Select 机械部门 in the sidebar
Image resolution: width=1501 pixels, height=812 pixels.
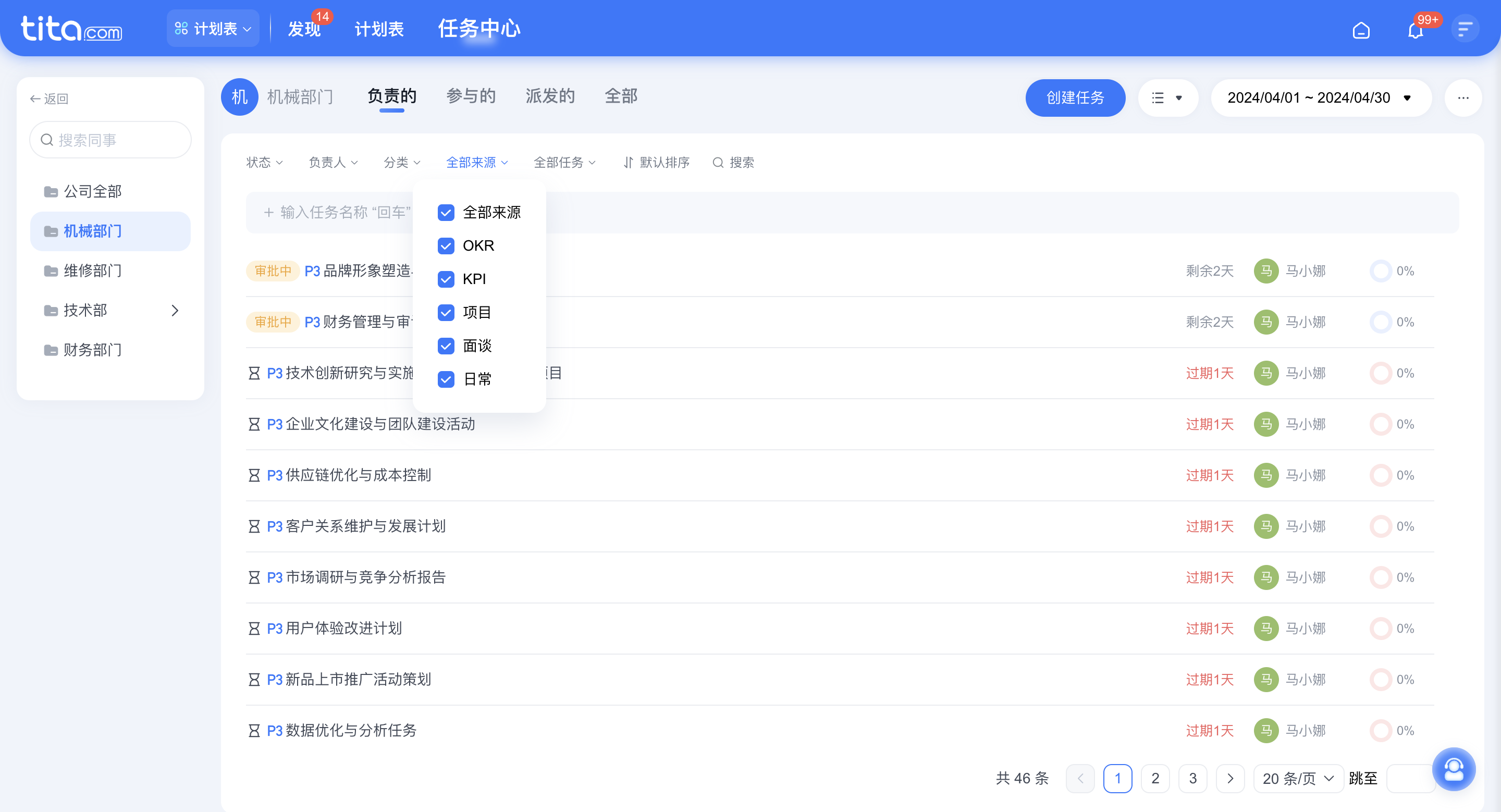(x=110, y=231)
